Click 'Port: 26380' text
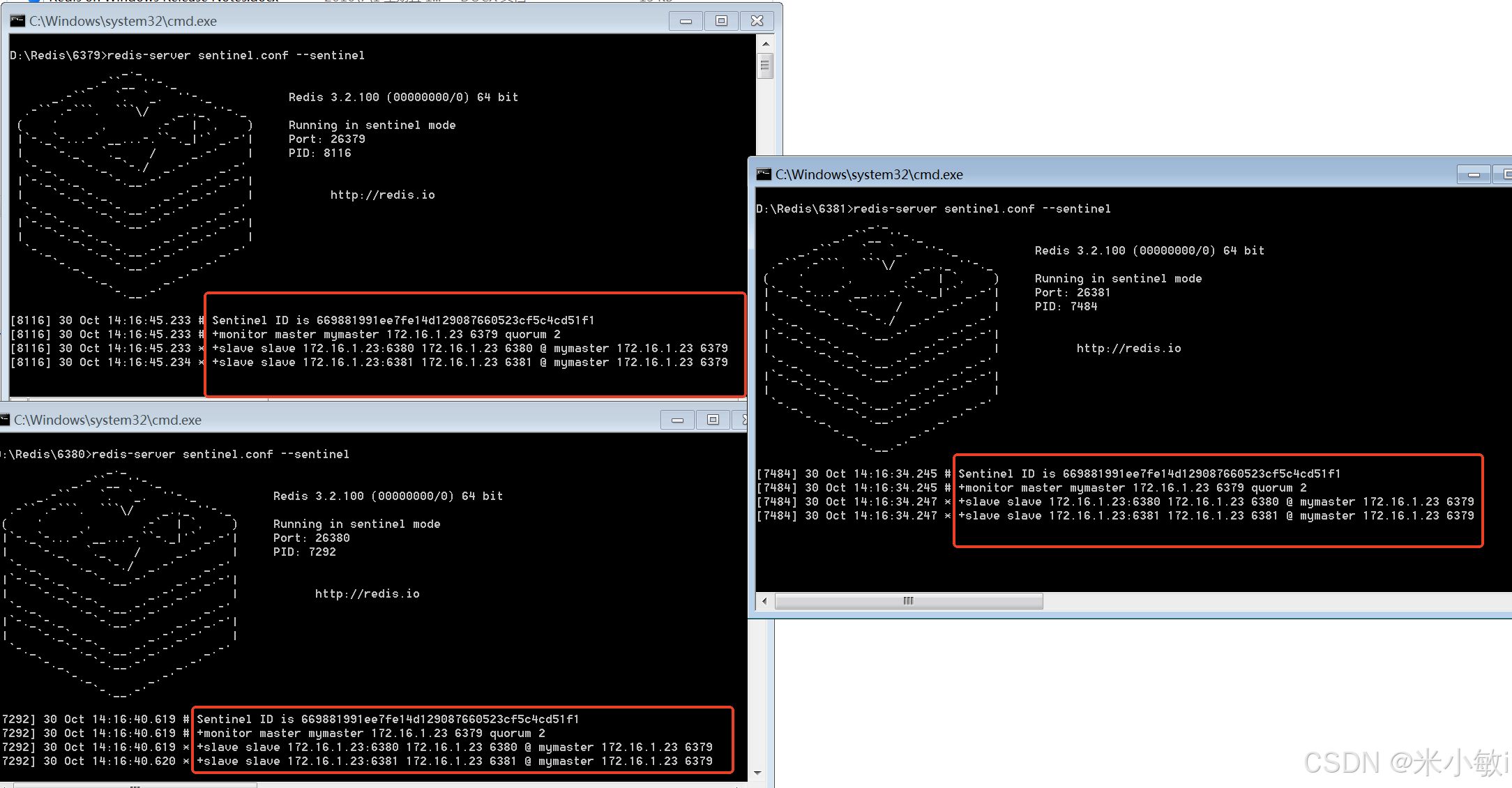The height and width of the screenshot is (788, 1512). [x=312, y=538]
